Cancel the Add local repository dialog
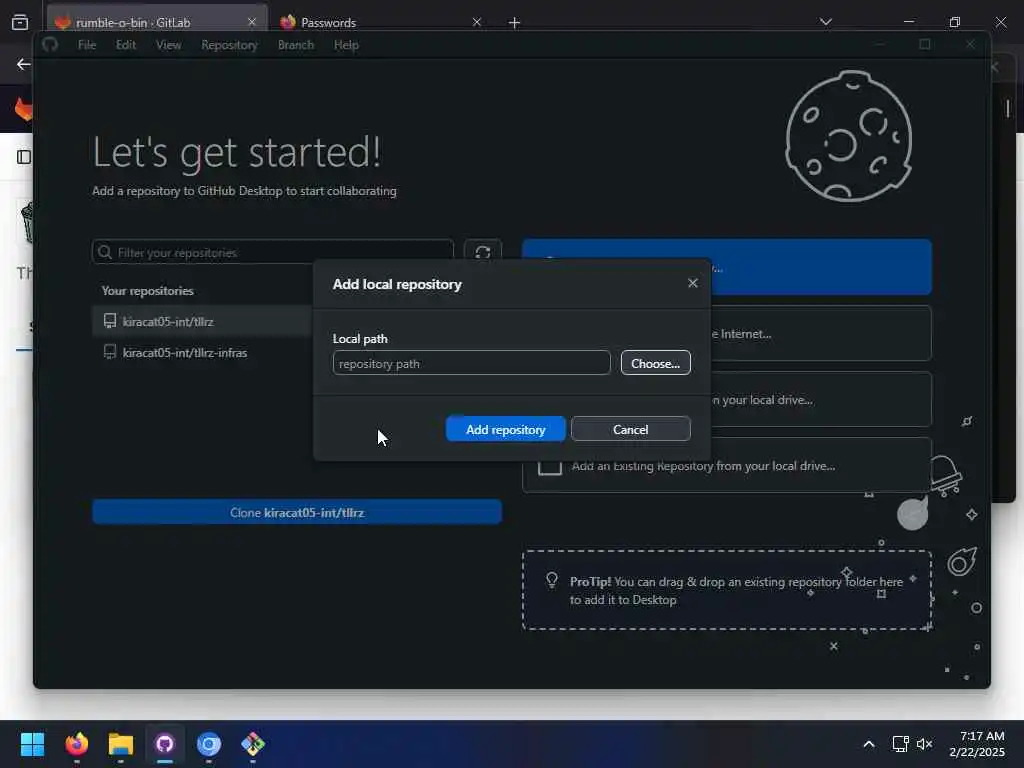The height and width of the screenshot is (768, 1024). [630, 429]
